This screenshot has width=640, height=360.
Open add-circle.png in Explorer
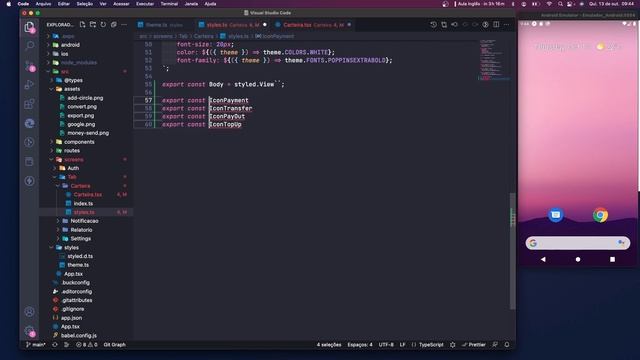click(86, 98)
